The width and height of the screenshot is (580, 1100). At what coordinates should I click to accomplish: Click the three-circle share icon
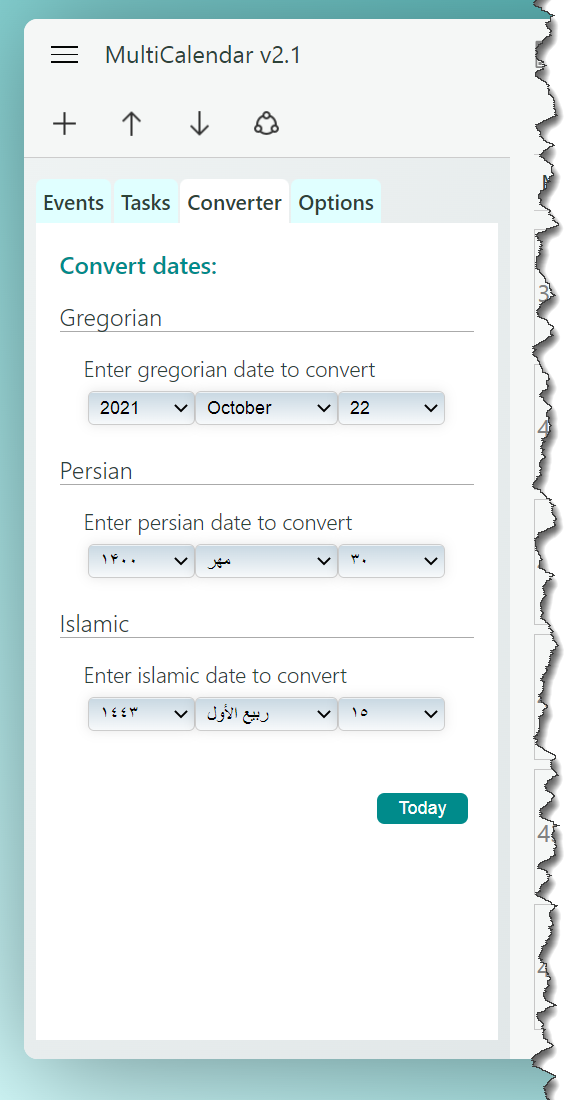pos(267,123)
